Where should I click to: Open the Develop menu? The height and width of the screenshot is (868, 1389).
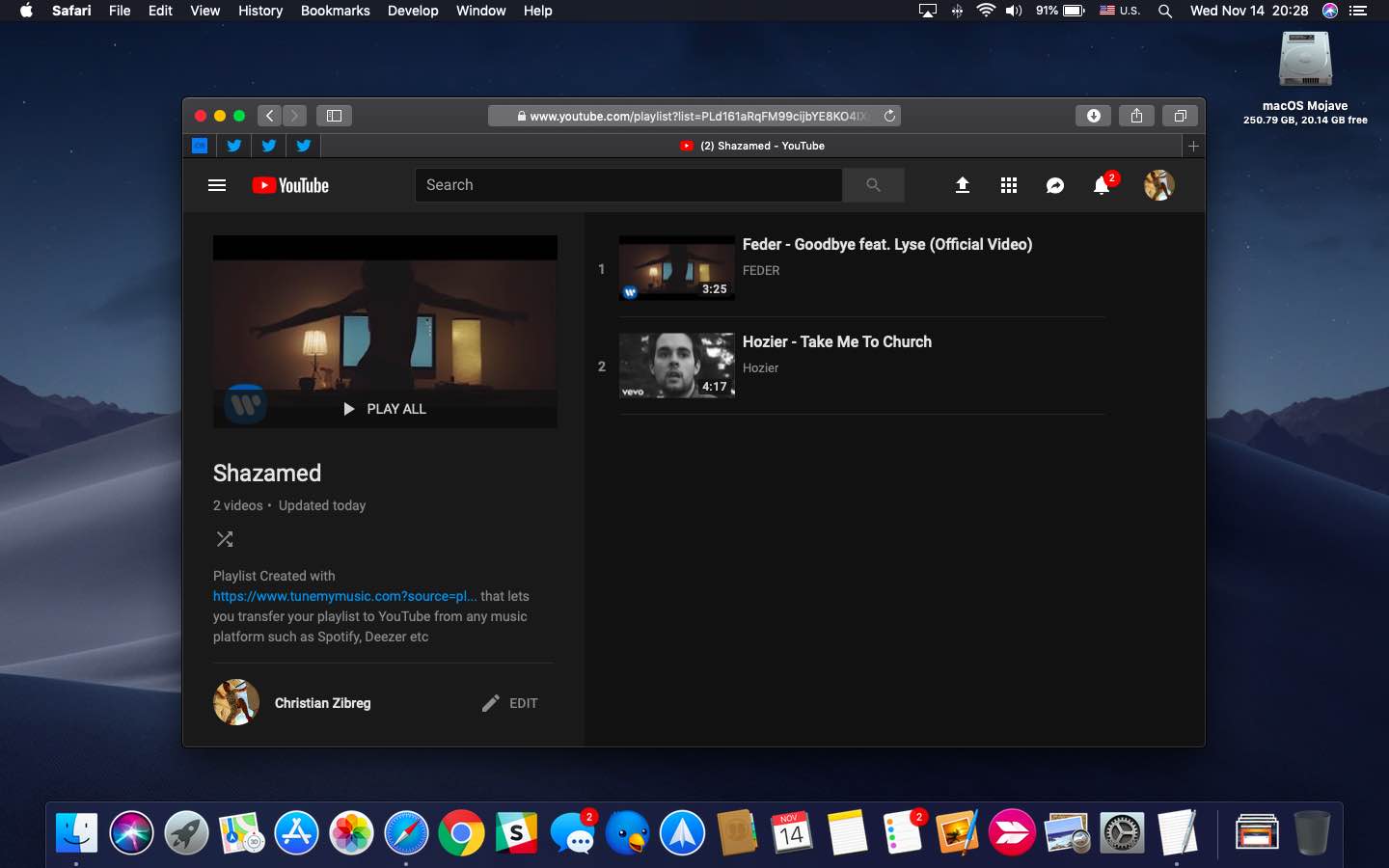pos(413,11)
